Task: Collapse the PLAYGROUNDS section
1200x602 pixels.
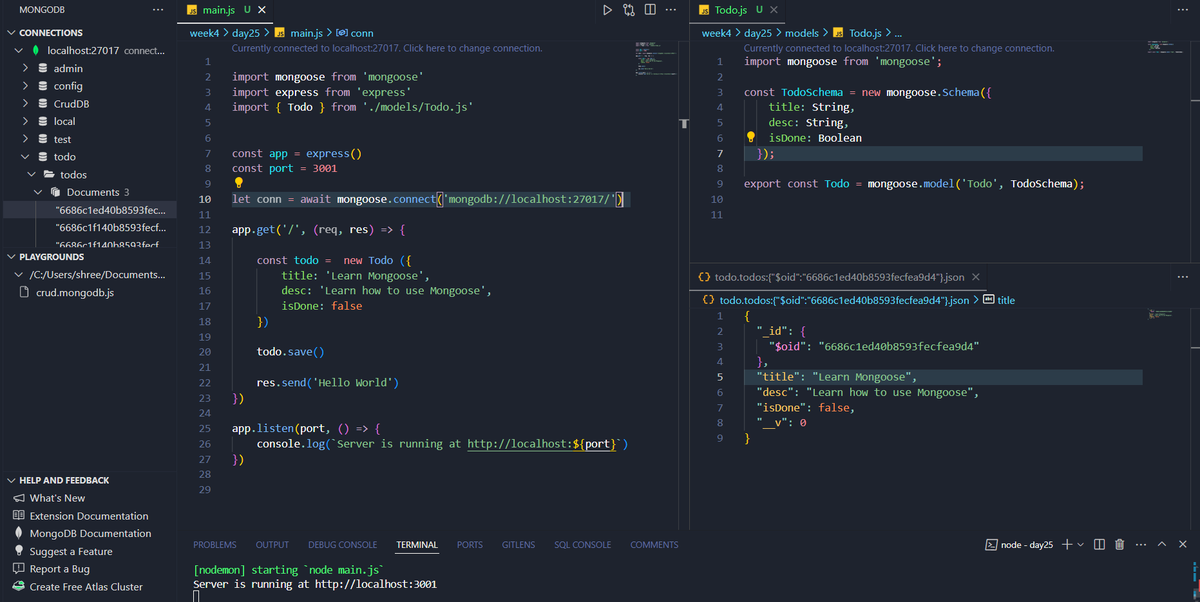Action: 11,257
